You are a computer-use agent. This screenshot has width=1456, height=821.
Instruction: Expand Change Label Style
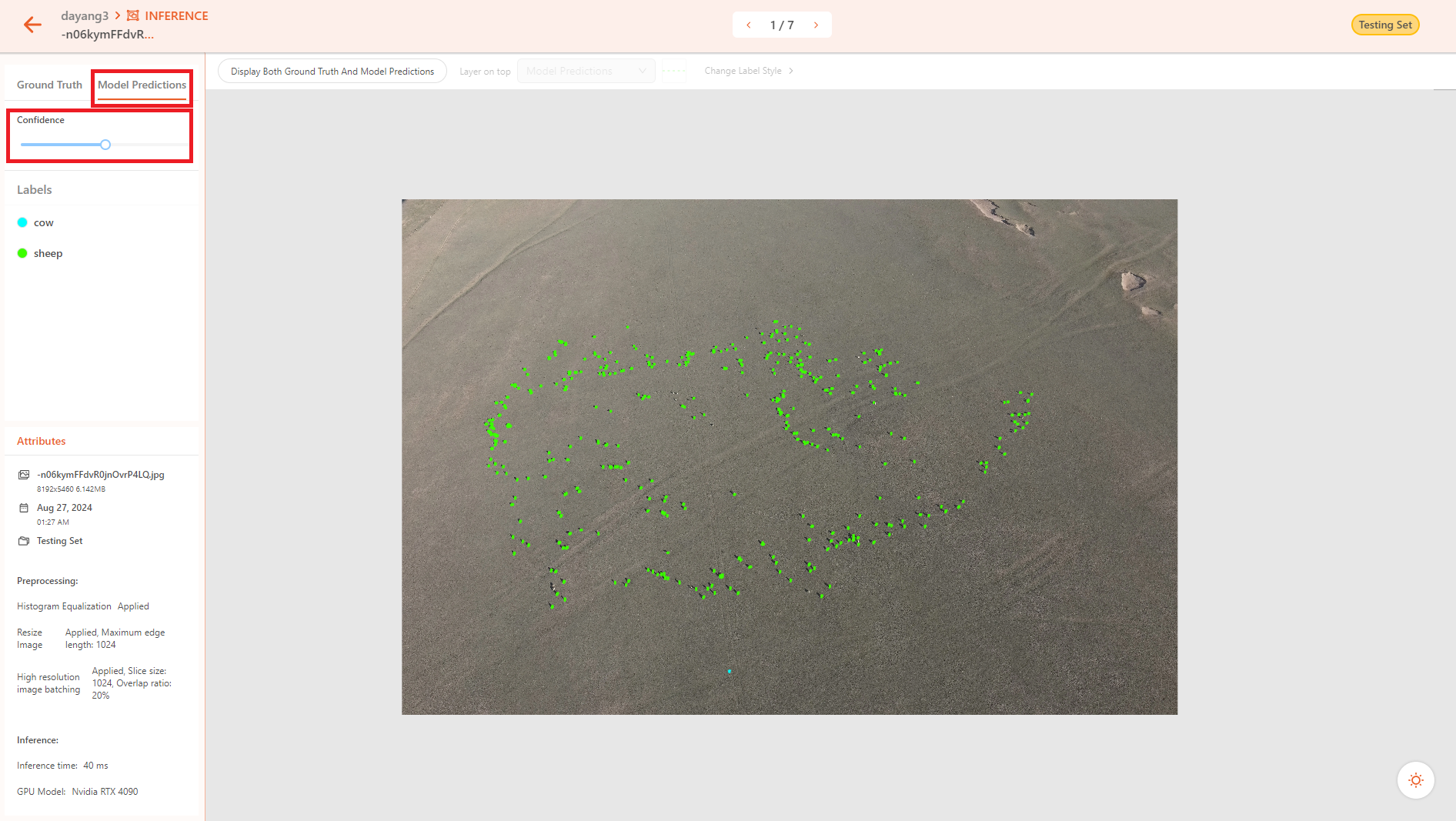pyautogui.click(x=749, y=71)
